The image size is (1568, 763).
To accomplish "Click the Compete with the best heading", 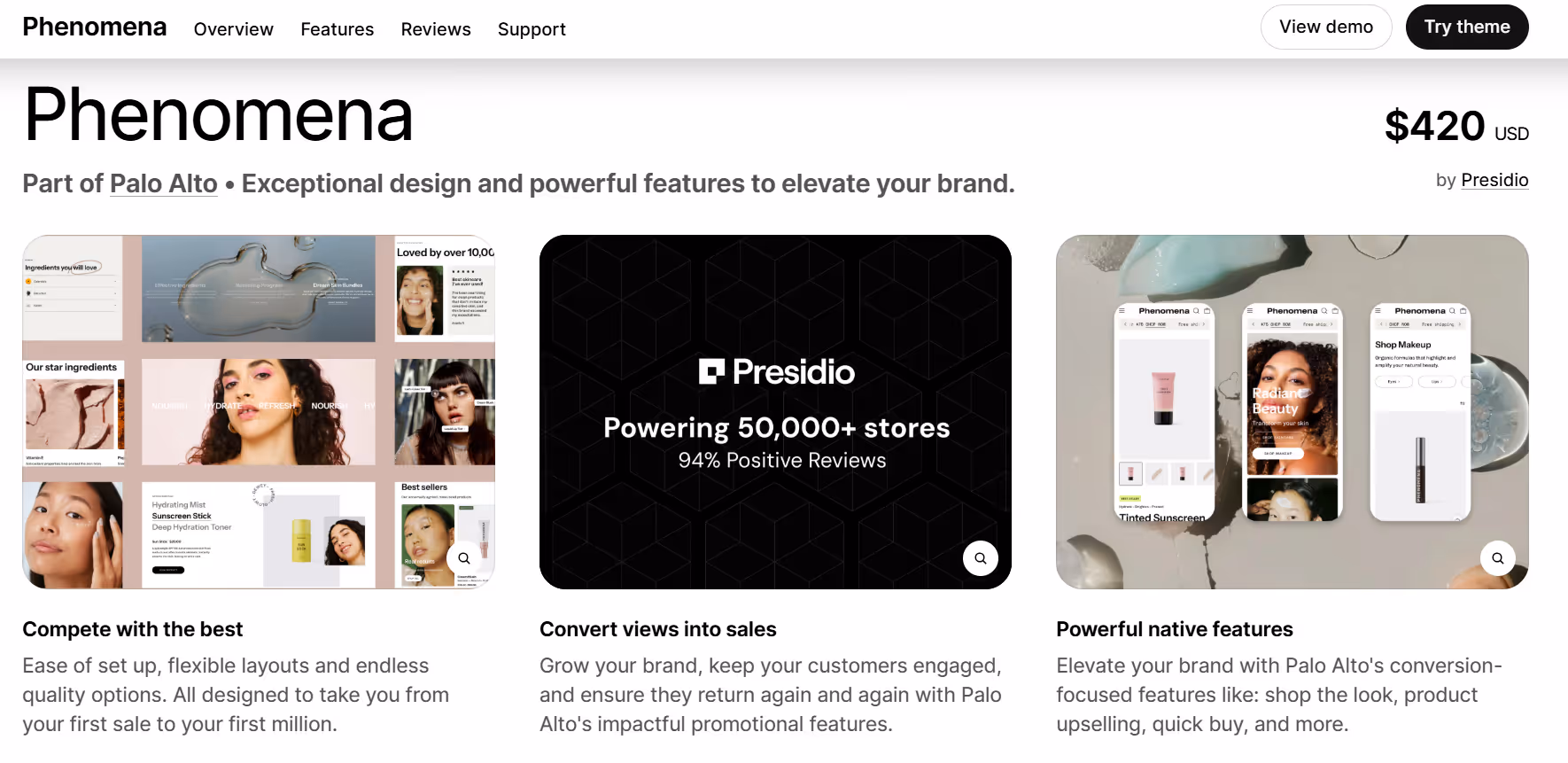I will tap(133, 629).
